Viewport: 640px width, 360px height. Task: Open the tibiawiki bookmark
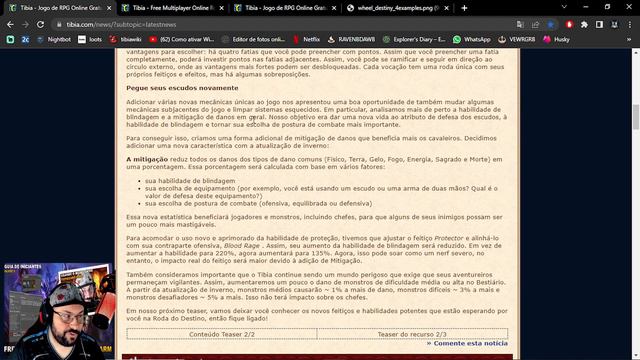pos(125,39)
